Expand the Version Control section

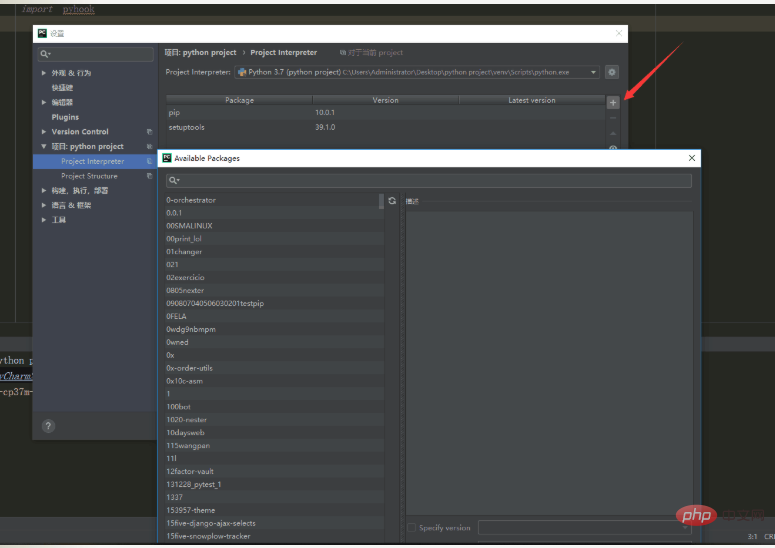[44, 131]
